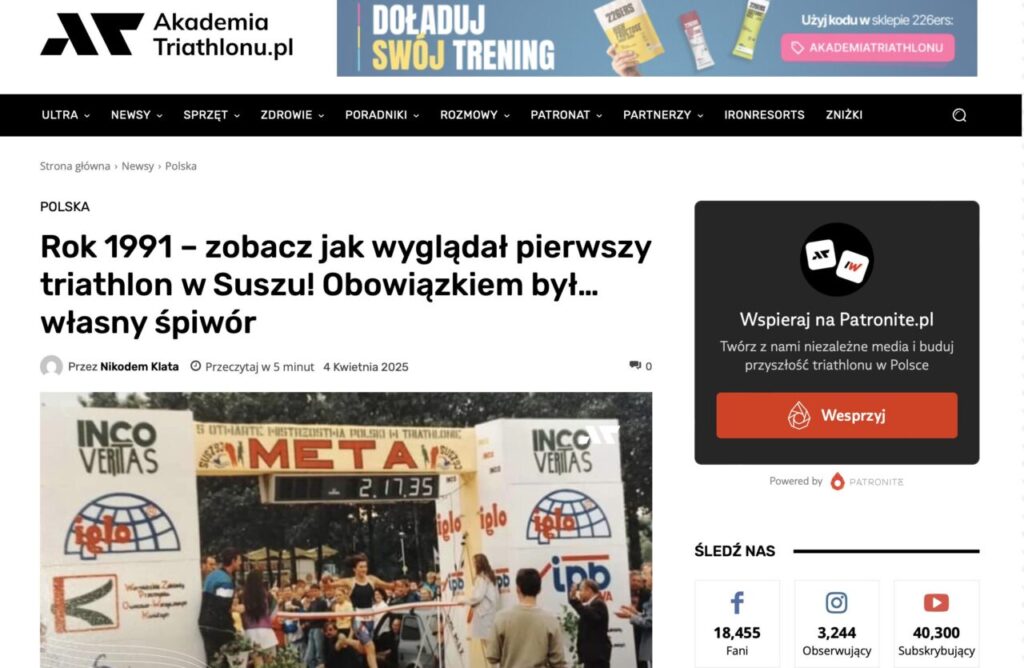
Task: Click the comments count bubble icon
Action: tap(635, 366)
